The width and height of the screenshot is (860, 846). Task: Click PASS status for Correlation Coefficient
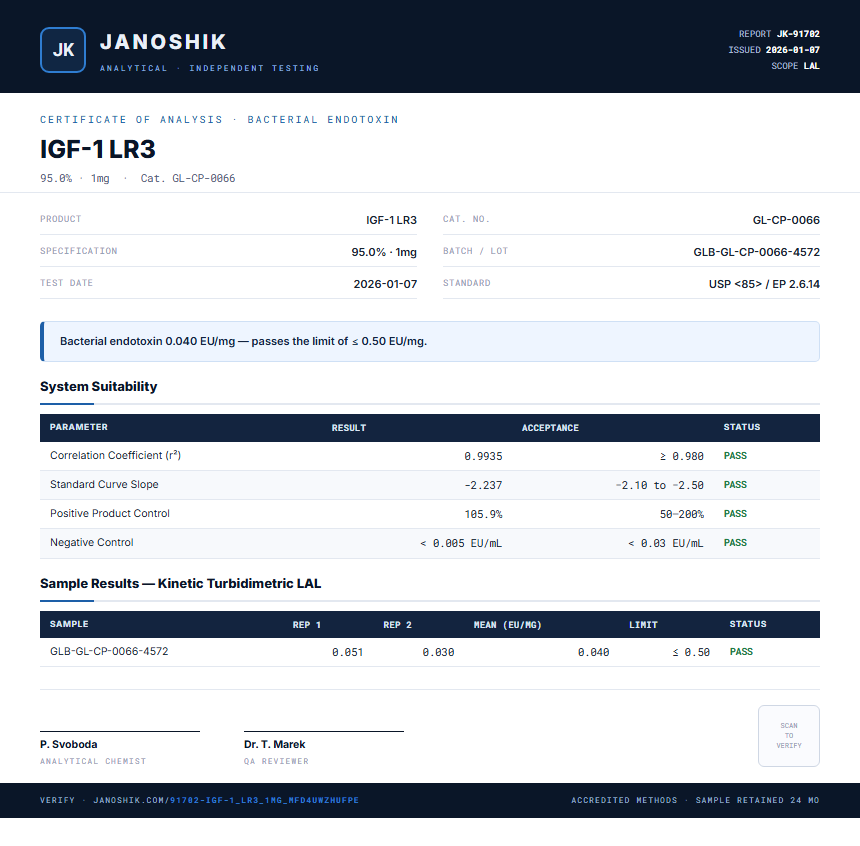tap(735, 455)
